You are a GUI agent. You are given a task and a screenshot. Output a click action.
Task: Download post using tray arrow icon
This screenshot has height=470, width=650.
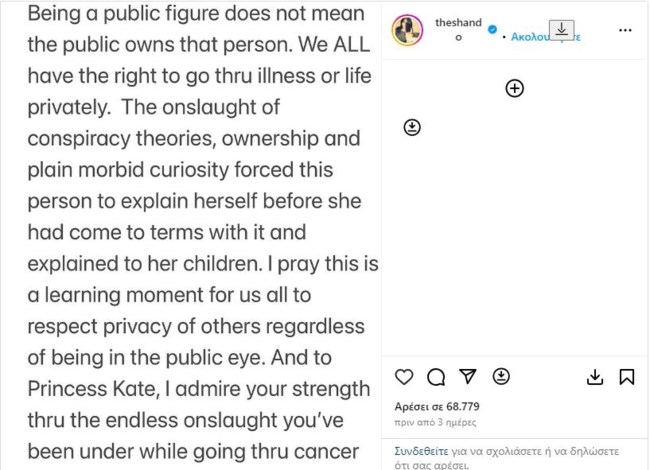click(595, 377)
